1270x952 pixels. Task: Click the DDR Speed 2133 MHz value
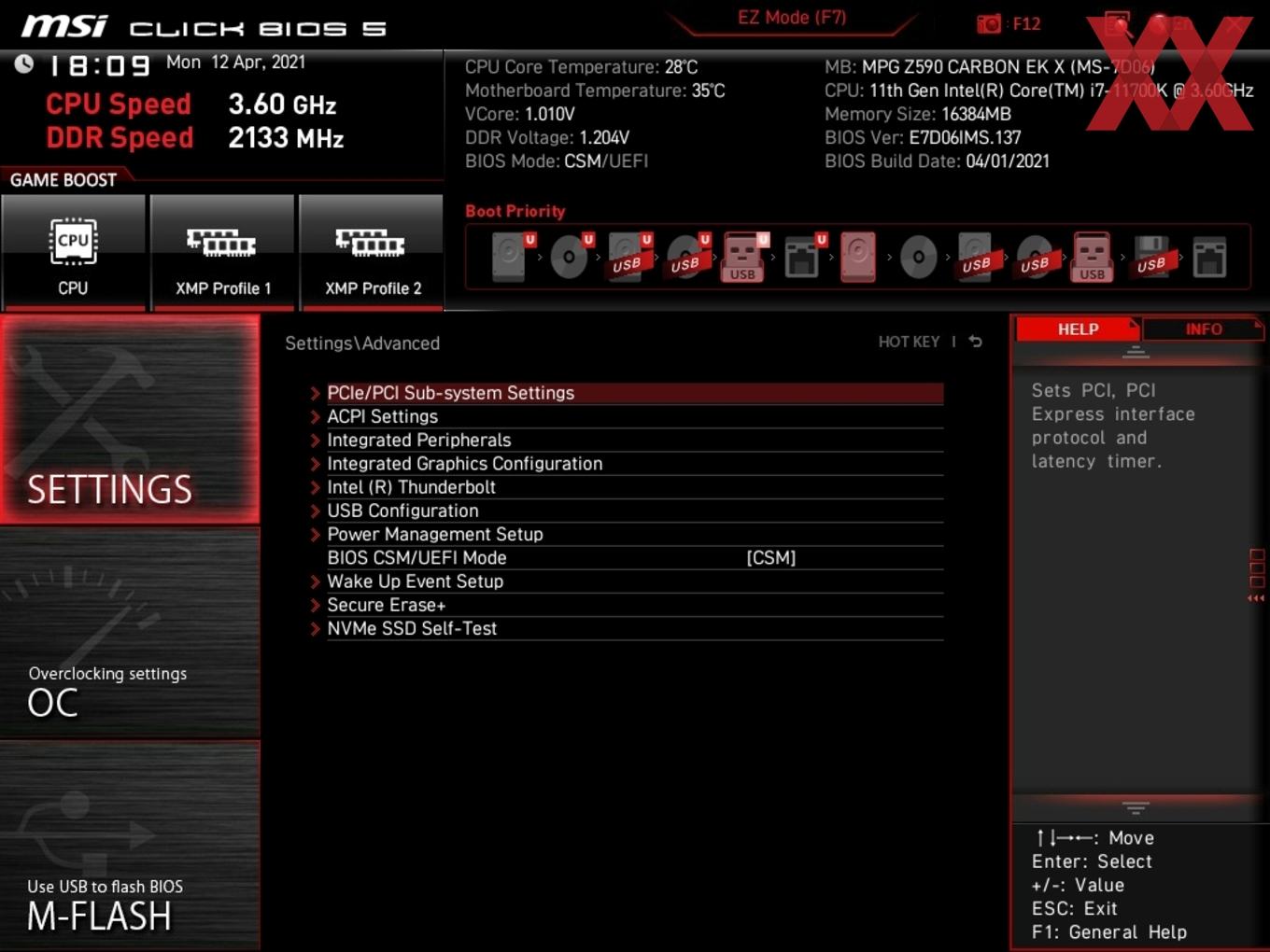(286, 138)
